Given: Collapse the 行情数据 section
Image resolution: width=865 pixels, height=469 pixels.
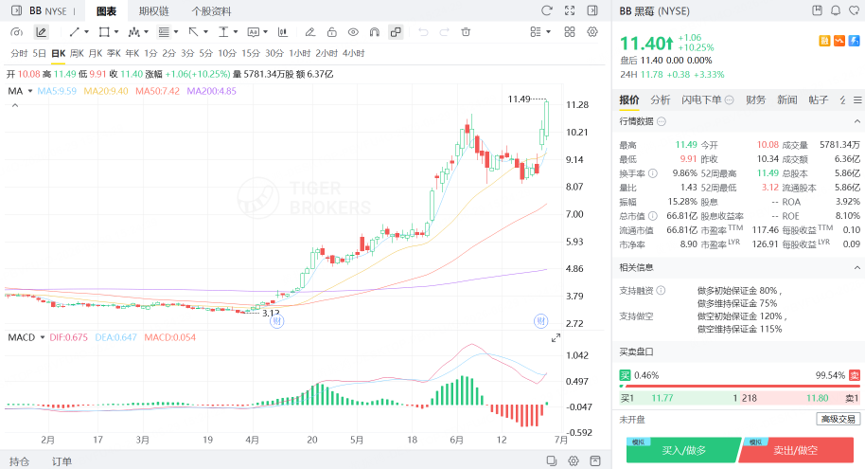Looking at the screenshot, I should [857, 121].
